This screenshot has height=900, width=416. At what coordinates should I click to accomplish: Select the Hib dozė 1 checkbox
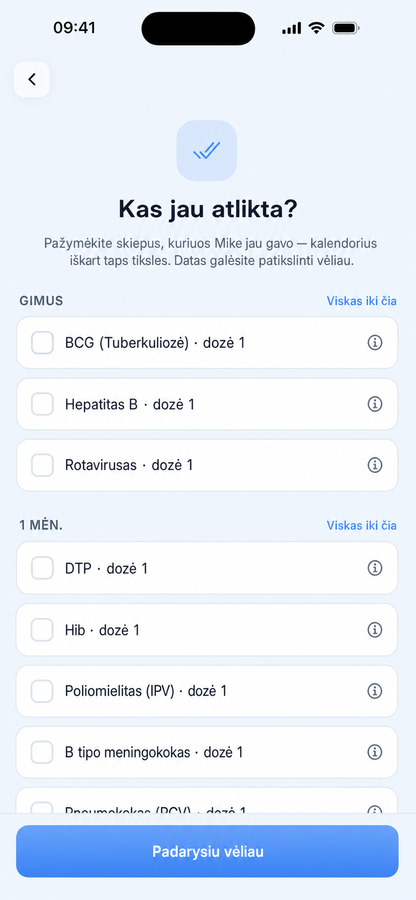42,630
